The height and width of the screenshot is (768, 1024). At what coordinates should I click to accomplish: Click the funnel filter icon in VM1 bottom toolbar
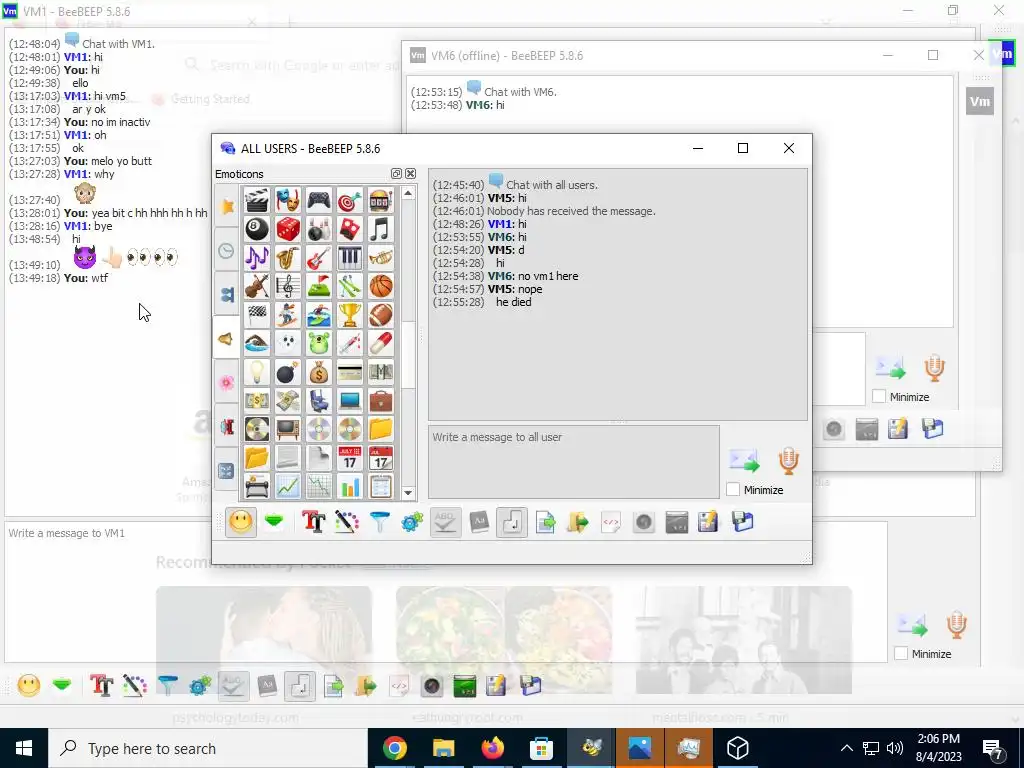168,686
